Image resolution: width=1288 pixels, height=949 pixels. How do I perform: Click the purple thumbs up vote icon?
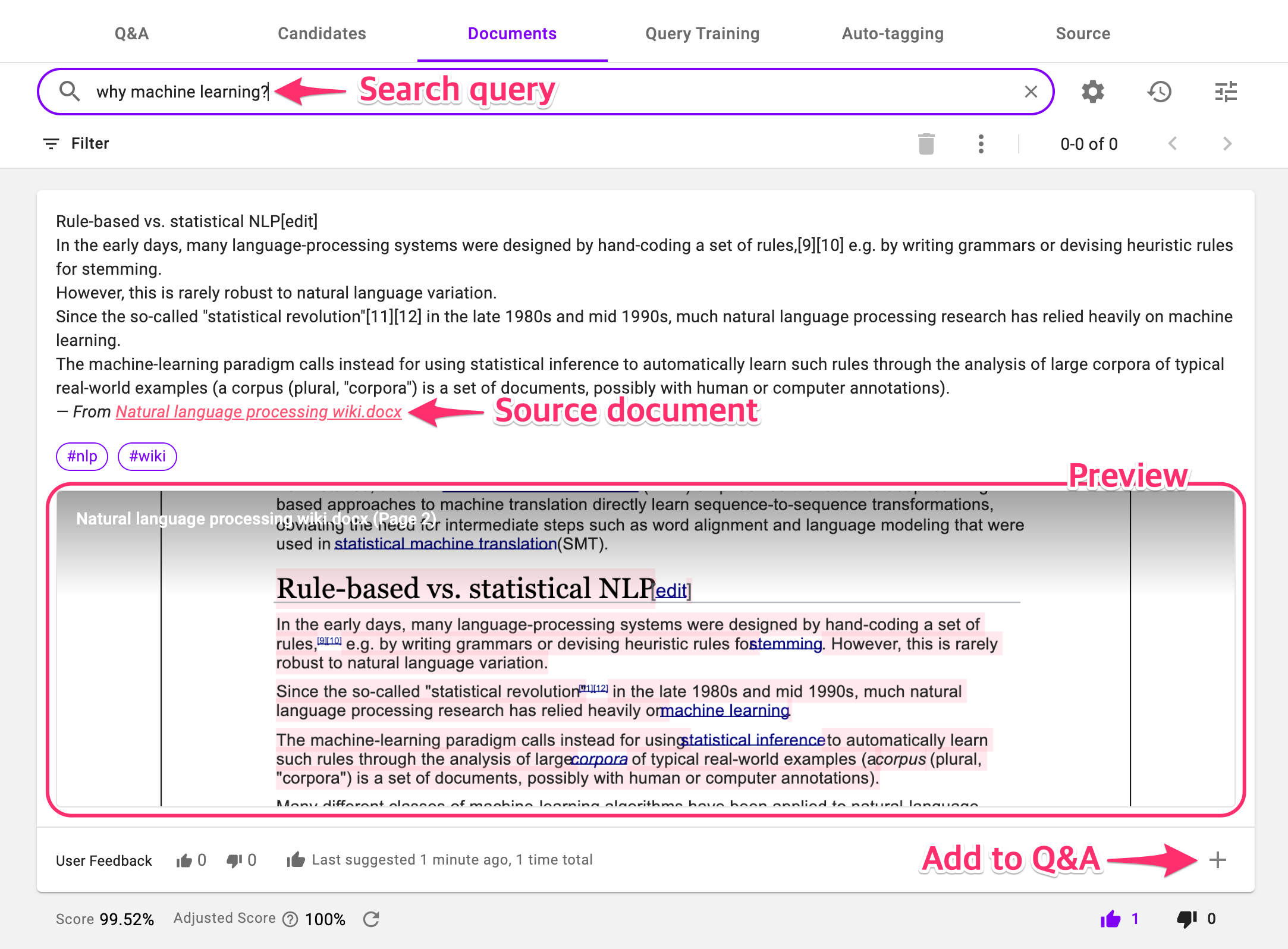[x=1110, y=919]
